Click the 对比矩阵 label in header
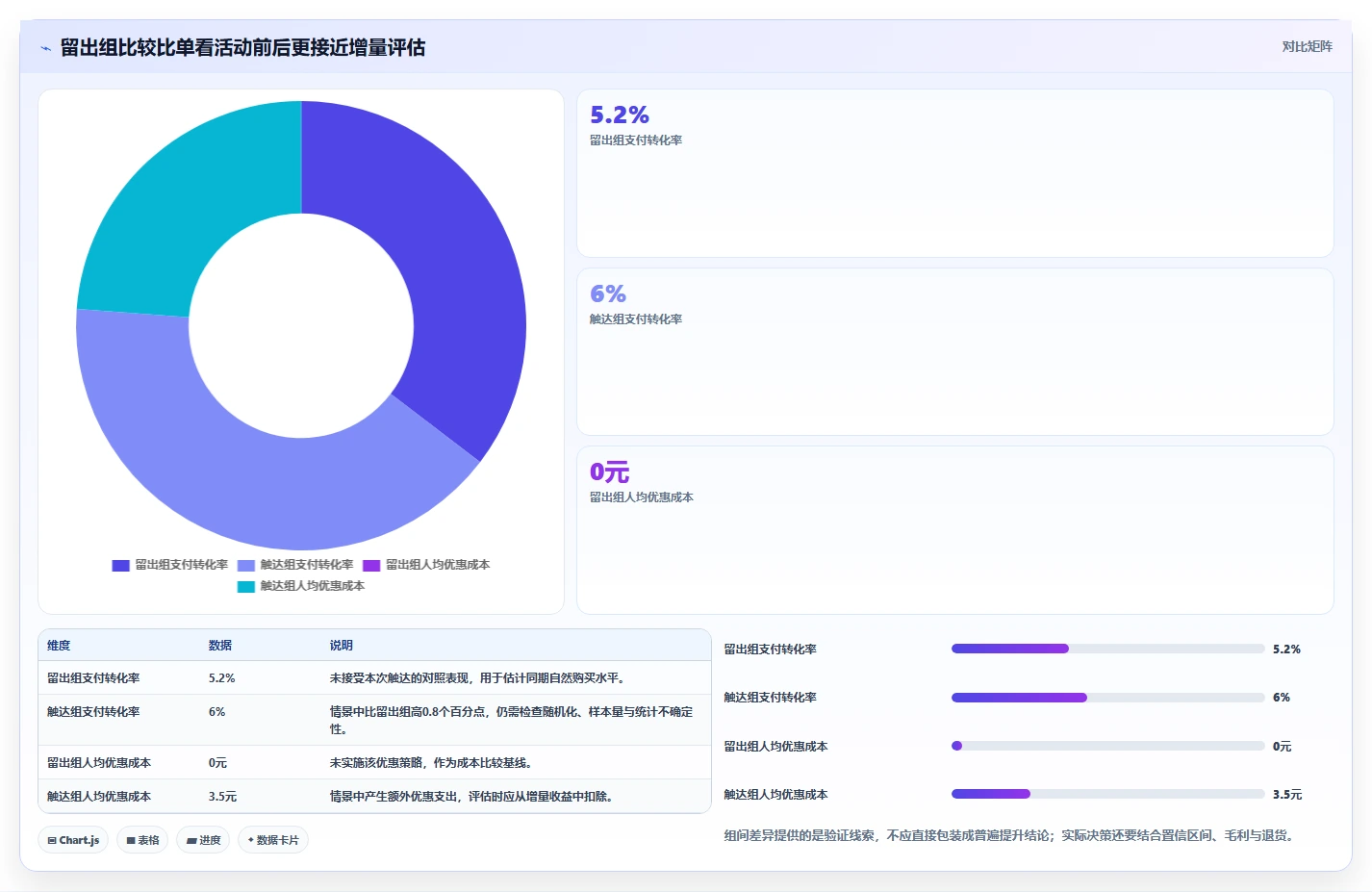This screenshot has height=892, width=1372. (x=1307, y=46)
